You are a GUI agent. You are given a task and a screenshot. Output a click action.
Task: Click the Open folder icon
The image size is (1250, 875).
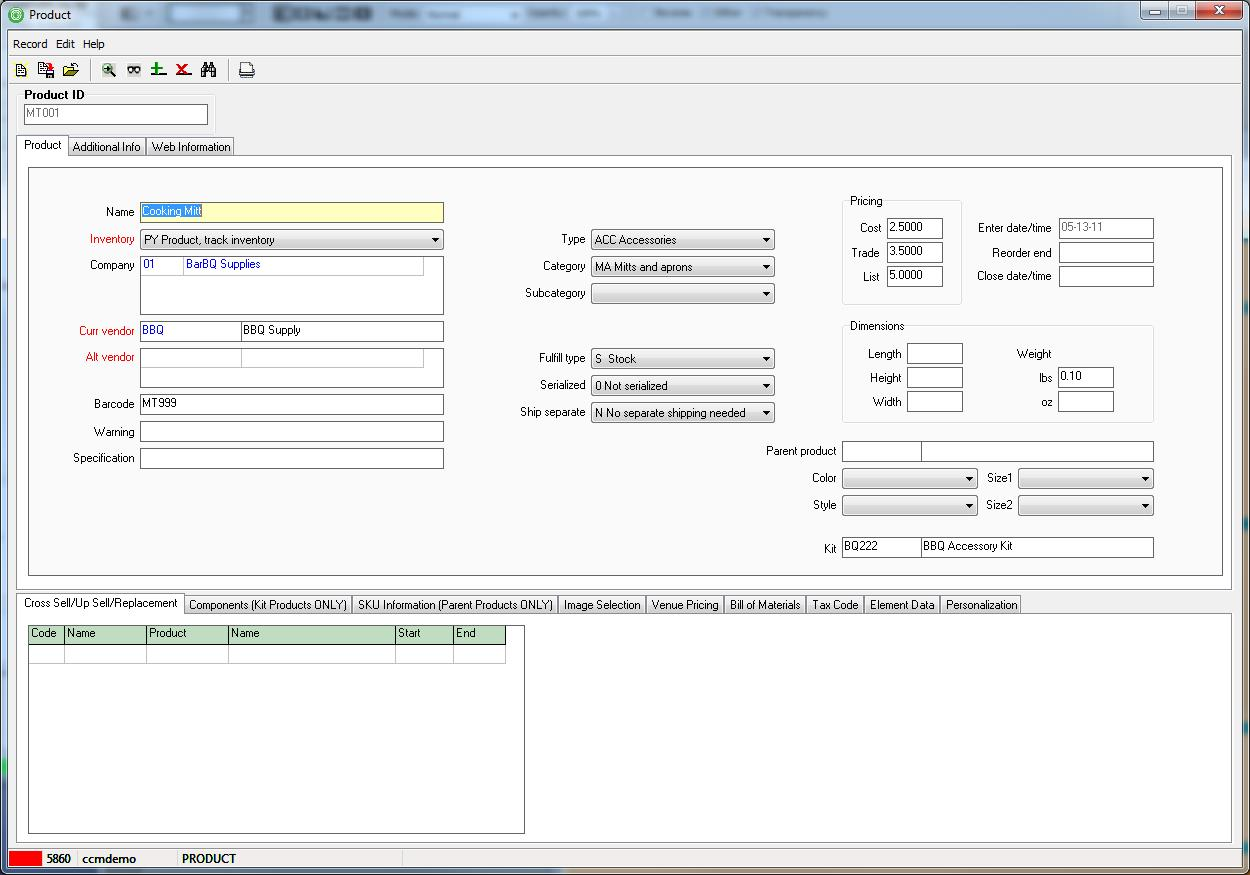pyautogui.click(x=70, y=70)
